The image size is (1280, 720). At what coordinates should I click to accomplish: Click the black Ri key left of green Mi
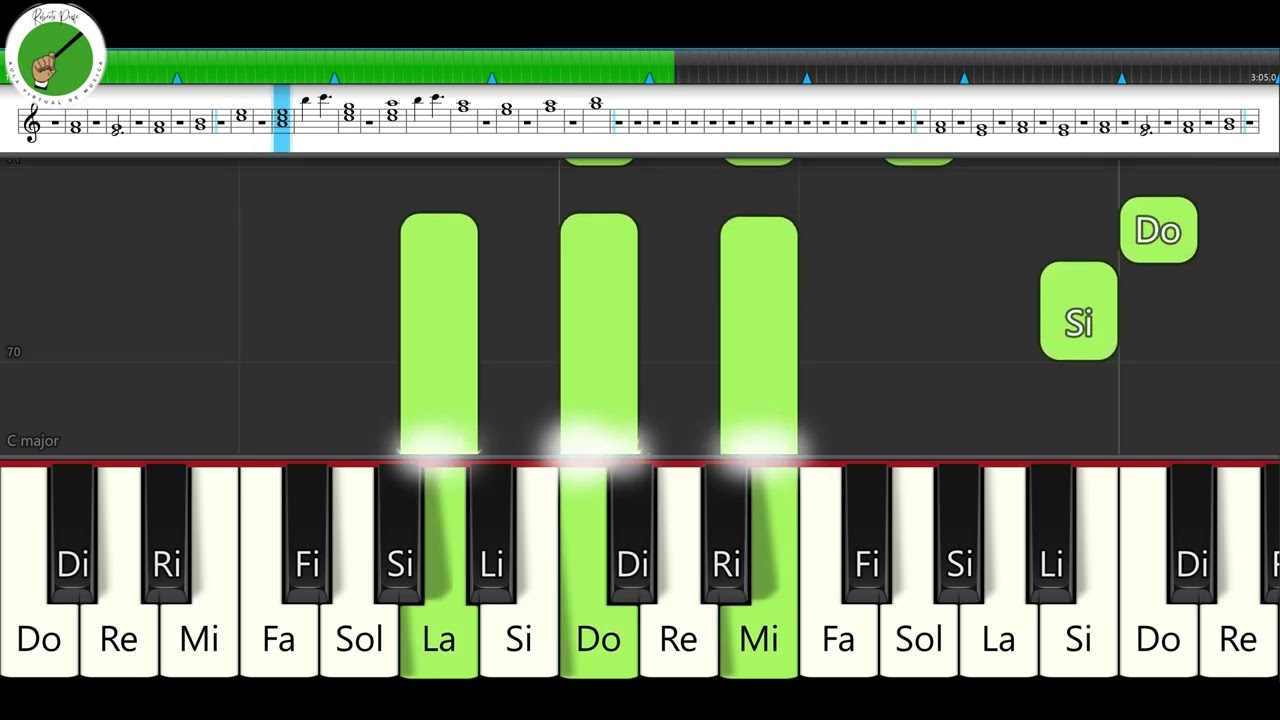click(726, 535)
